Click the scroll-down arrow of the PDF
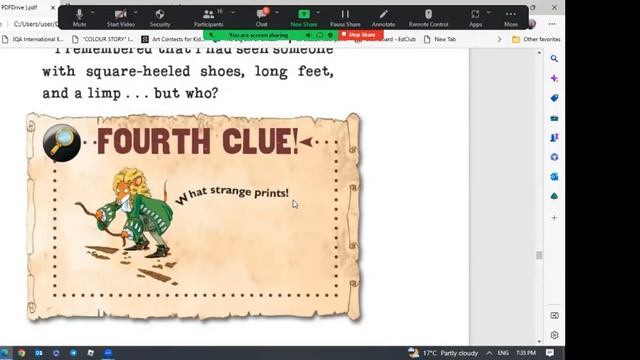 [x=539, y=341]
